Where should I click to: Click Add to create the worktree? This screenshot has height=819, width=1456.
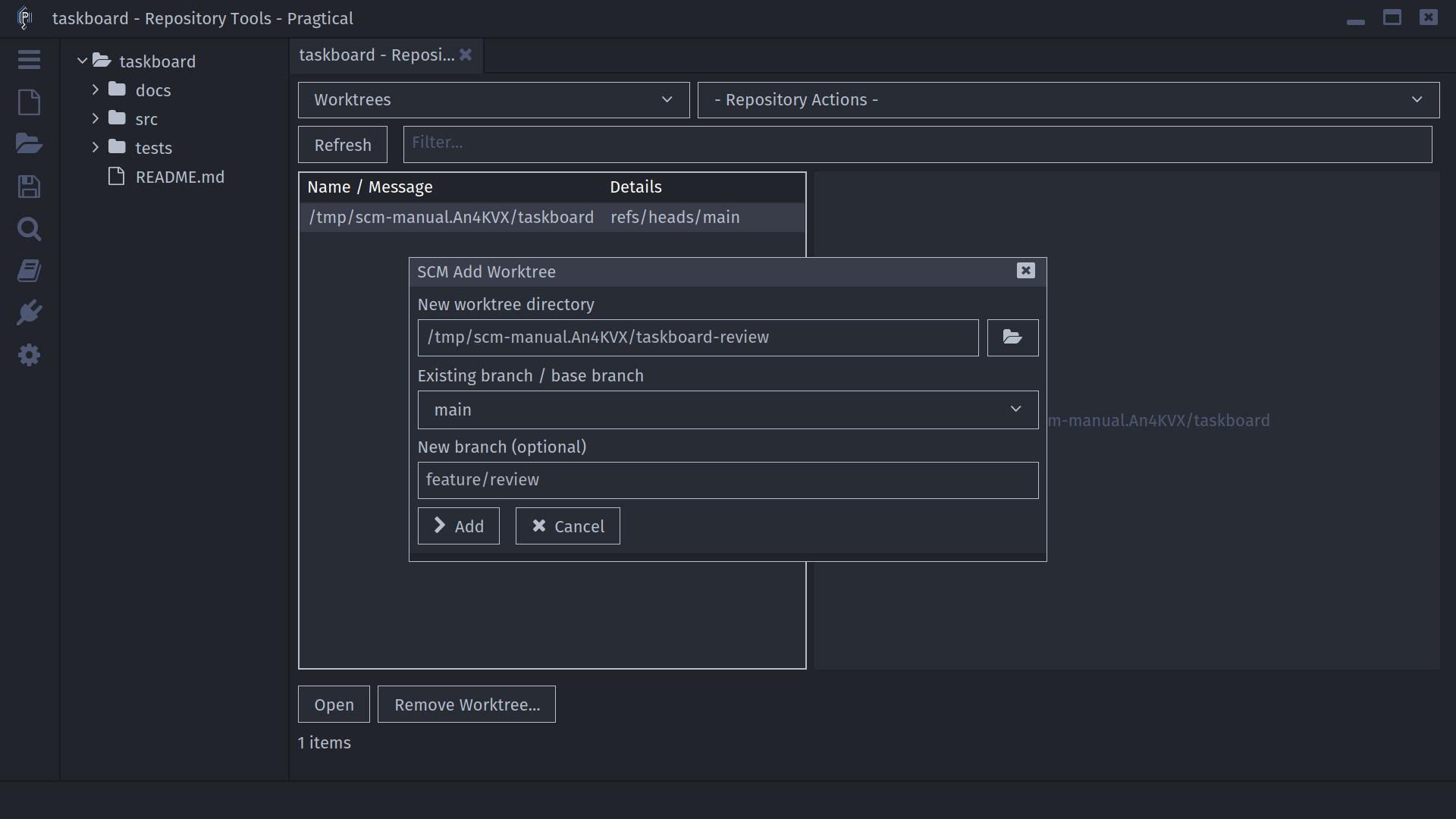pyautogui.click(x=459, y=526)
